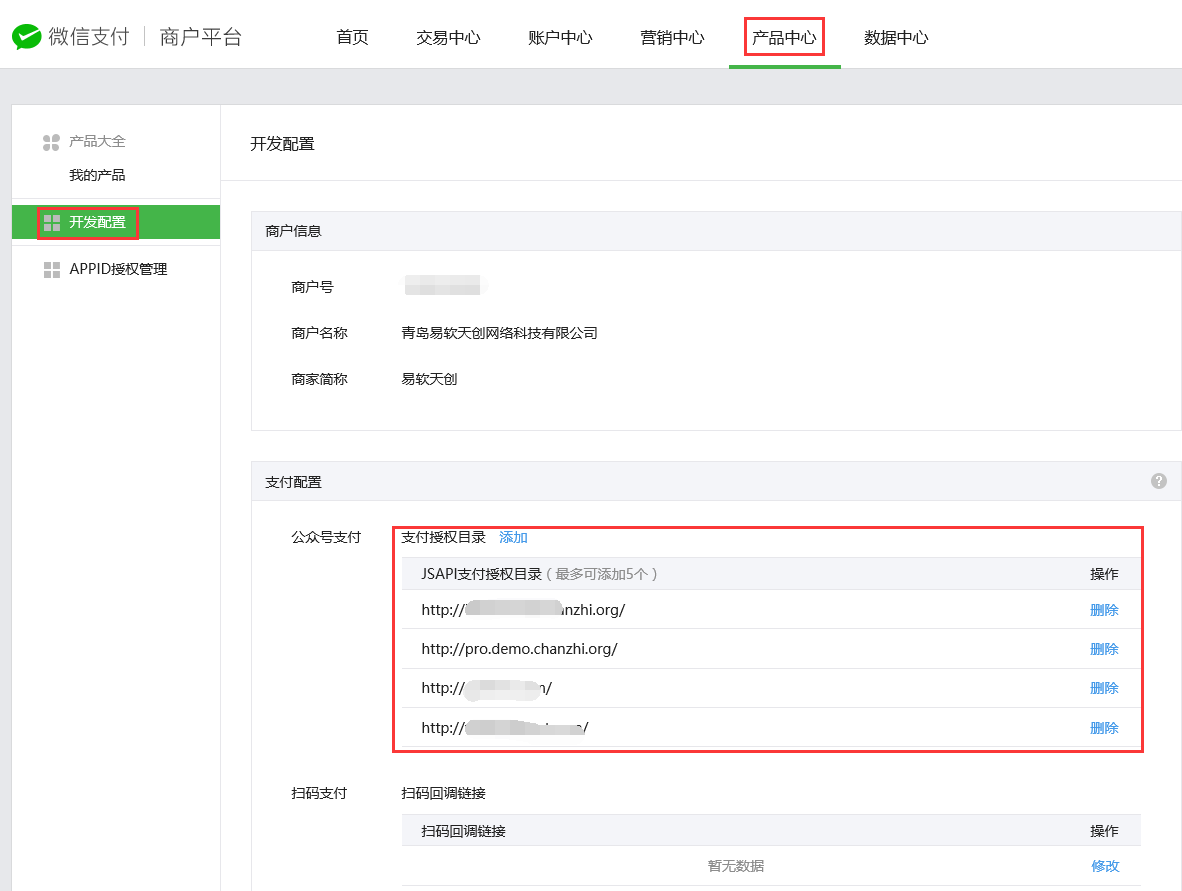Click the 产品大全 clover icon
The height and width of the screenshot is (891, 1182).
(52, 143)
